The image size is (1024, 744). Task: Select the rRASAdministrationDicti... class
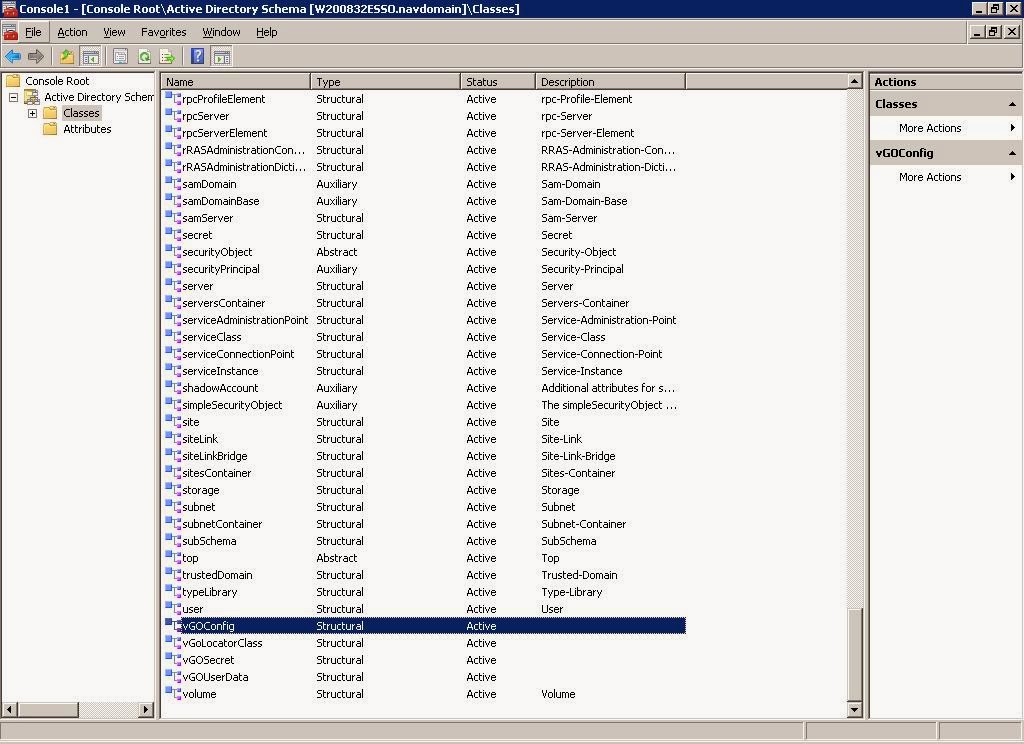click(x=424, y=167)
